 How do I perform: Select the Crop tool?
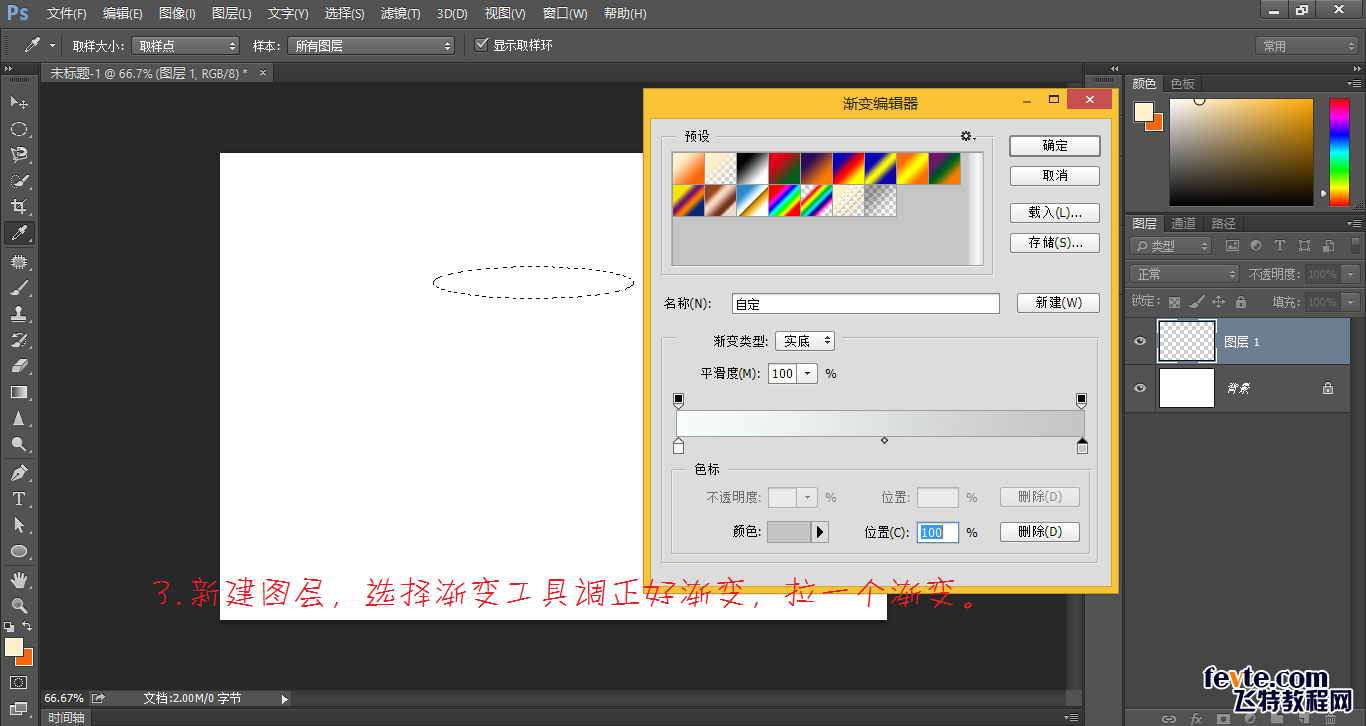[19, 207]
